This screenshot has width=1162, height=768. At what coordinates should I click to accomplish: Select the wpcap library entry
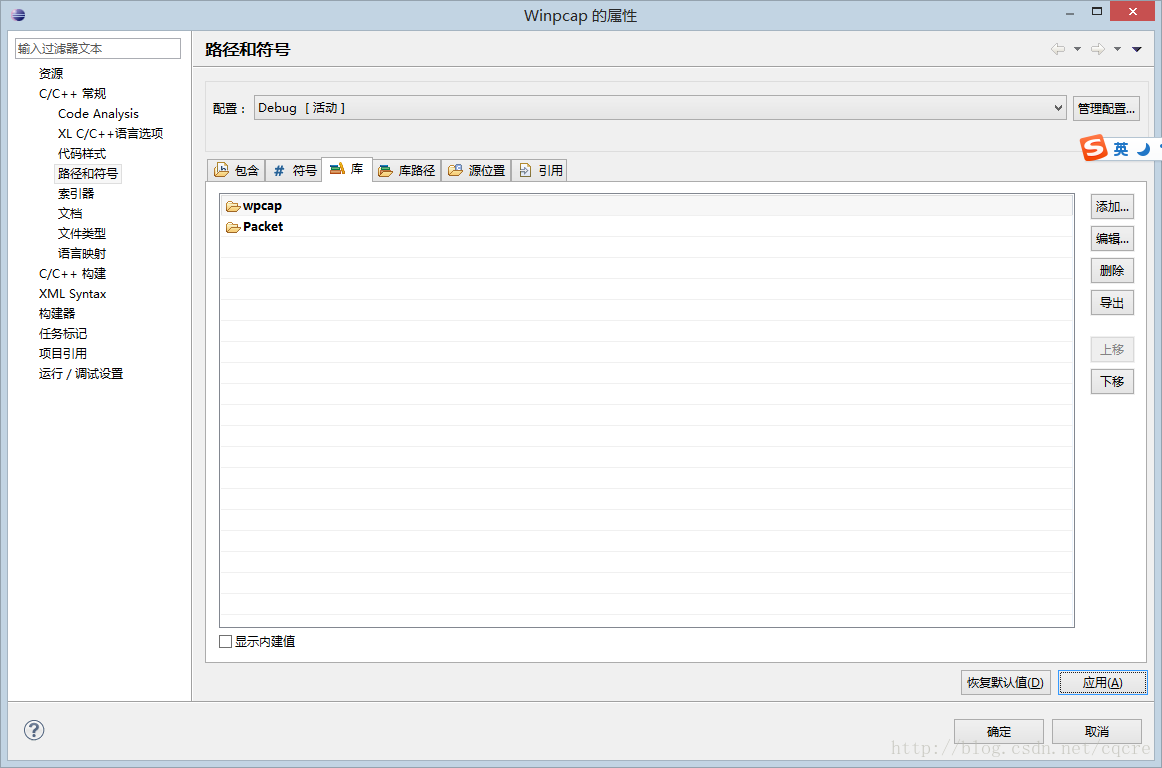tap(646, 206)
